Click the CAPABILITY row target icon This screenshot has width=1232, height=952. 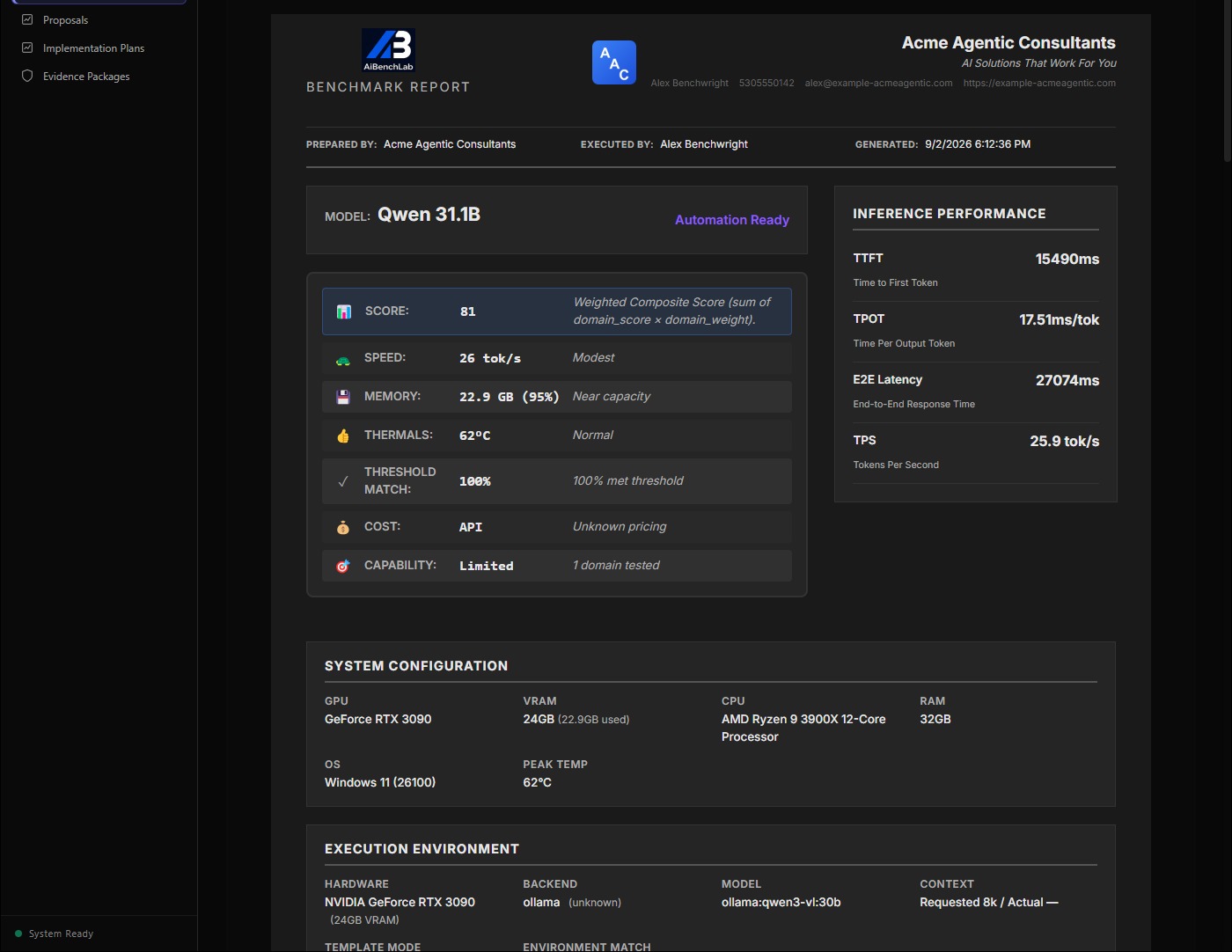[343, 566]
